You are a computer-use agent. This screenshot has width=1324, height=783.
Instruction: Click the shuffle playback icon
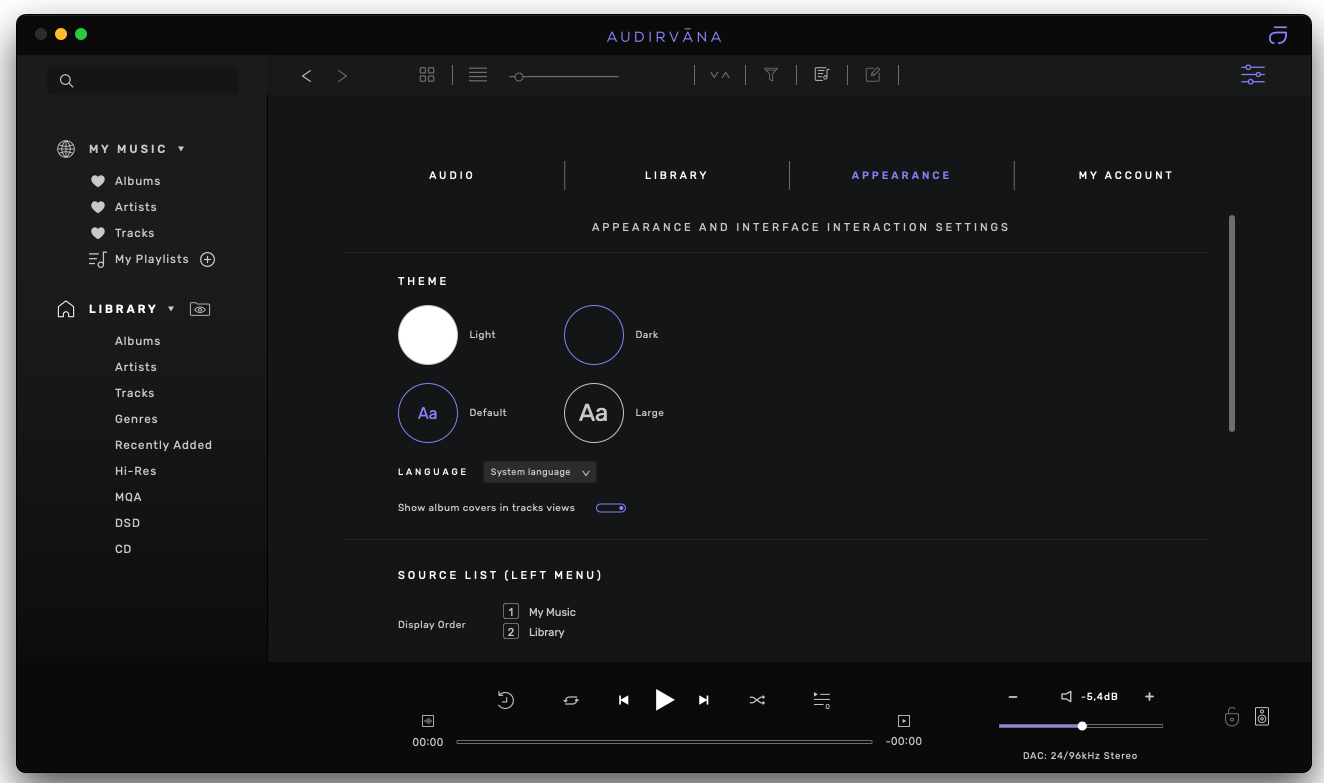(757, 700)
